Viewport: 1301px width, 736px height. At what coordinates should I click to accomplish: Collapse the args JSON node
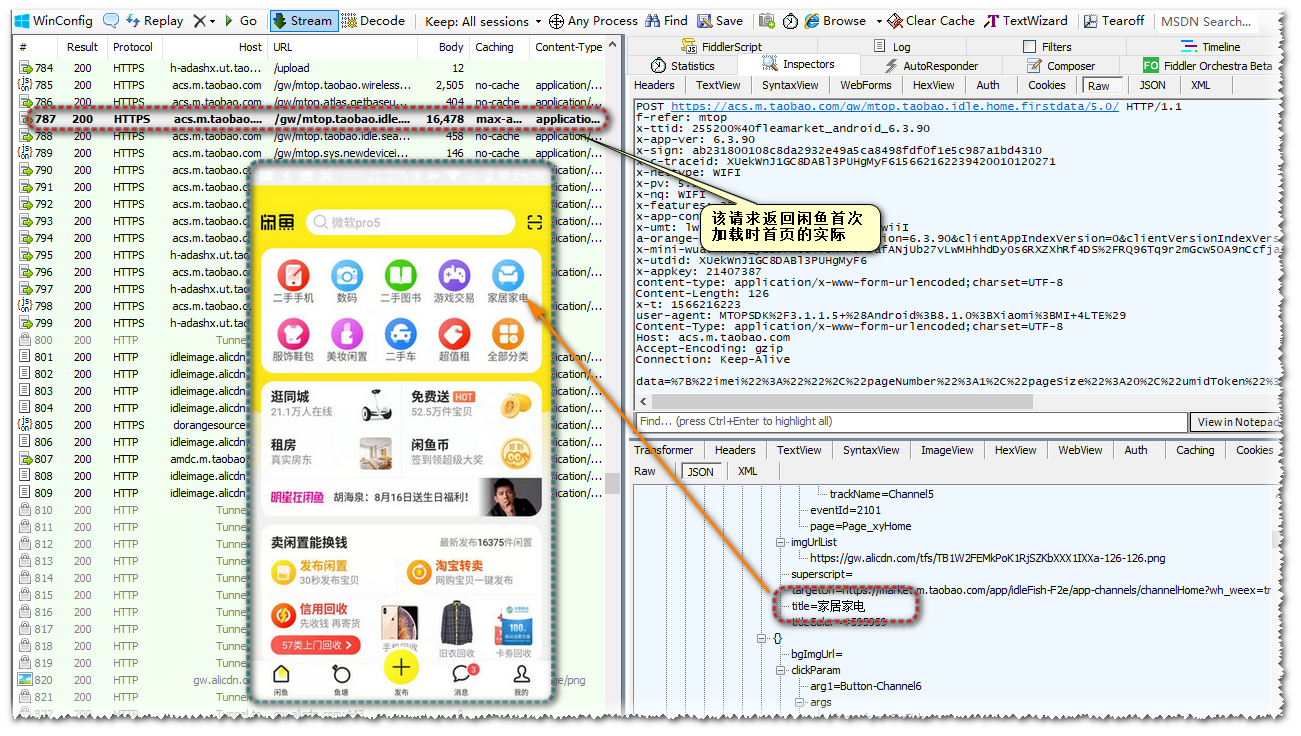[x=800, y=702]
